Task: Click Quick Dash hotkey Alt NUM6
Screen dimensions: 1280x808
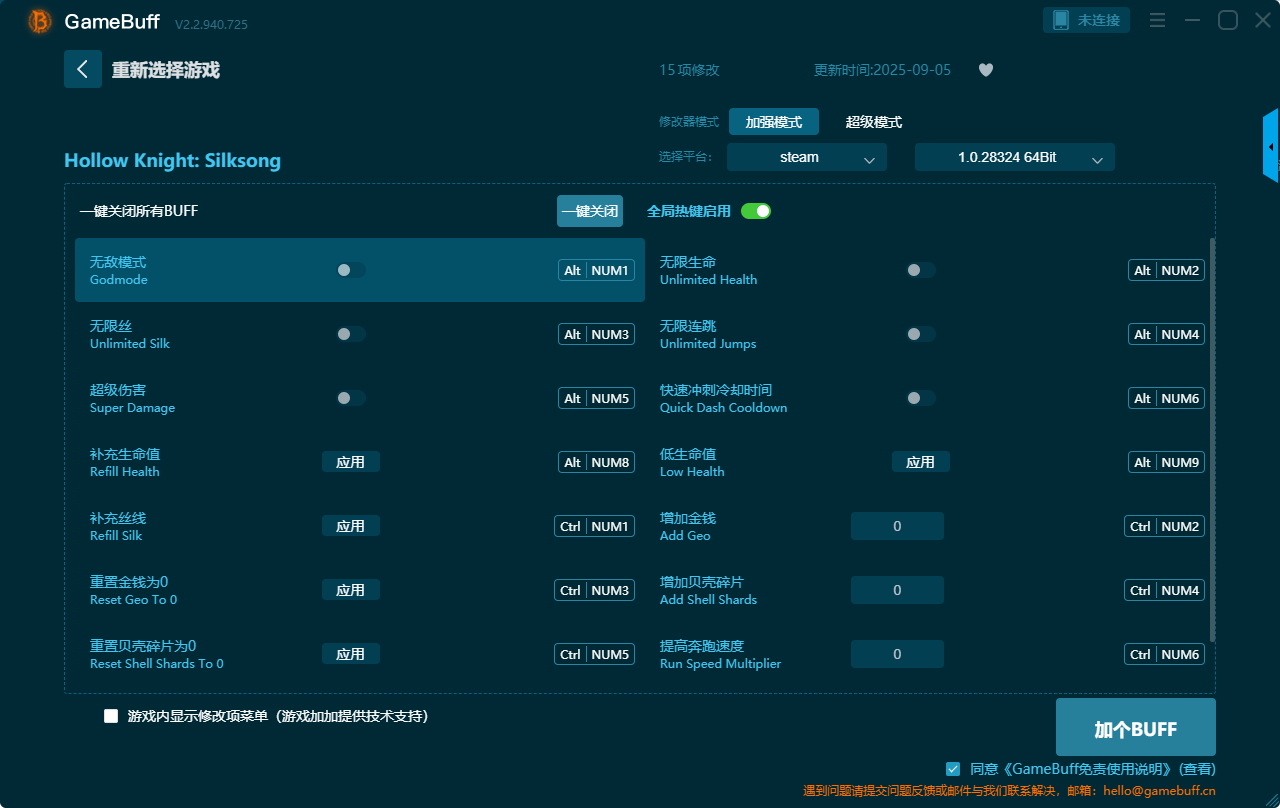Action: pyautogui.click(x=1166, y=398)
